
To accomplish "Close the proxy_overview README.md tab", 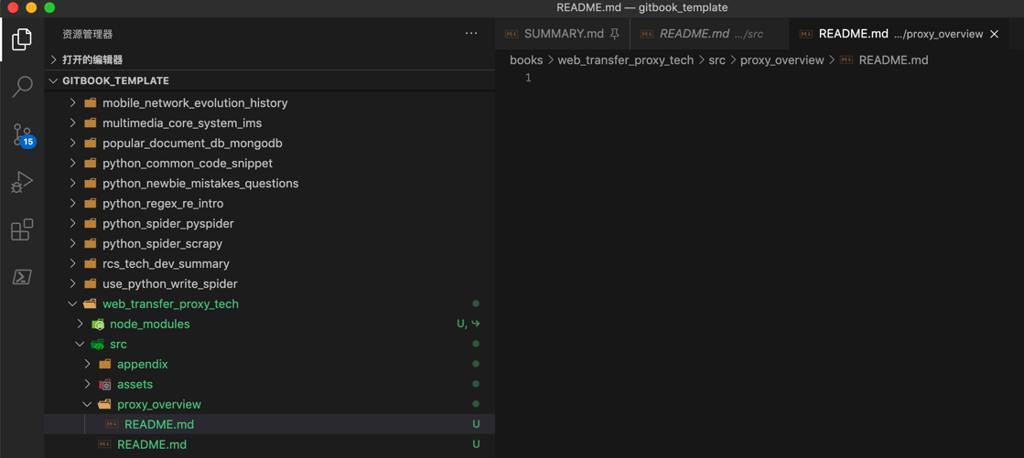I will [994, 34].
